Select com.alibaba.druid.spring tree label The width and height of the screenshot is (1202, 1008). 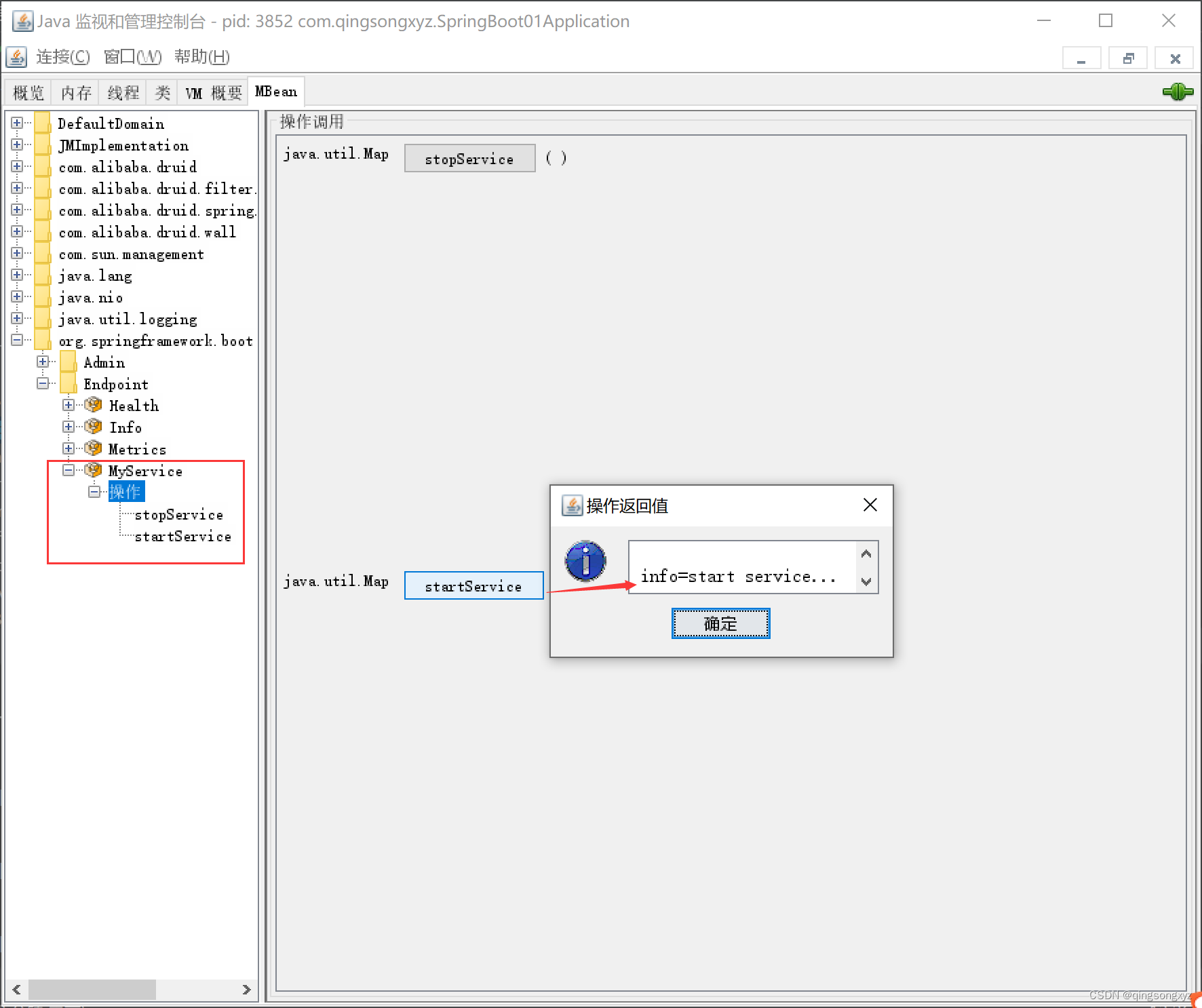[157, 210]
